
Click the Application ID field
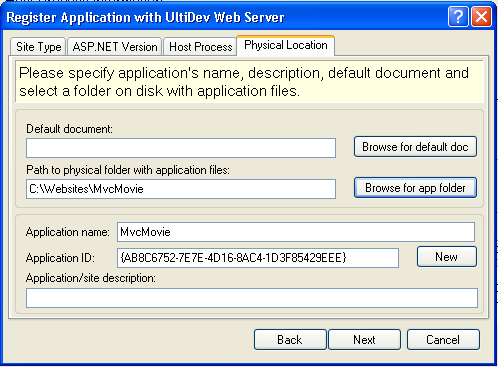click(x=258, y=258)
